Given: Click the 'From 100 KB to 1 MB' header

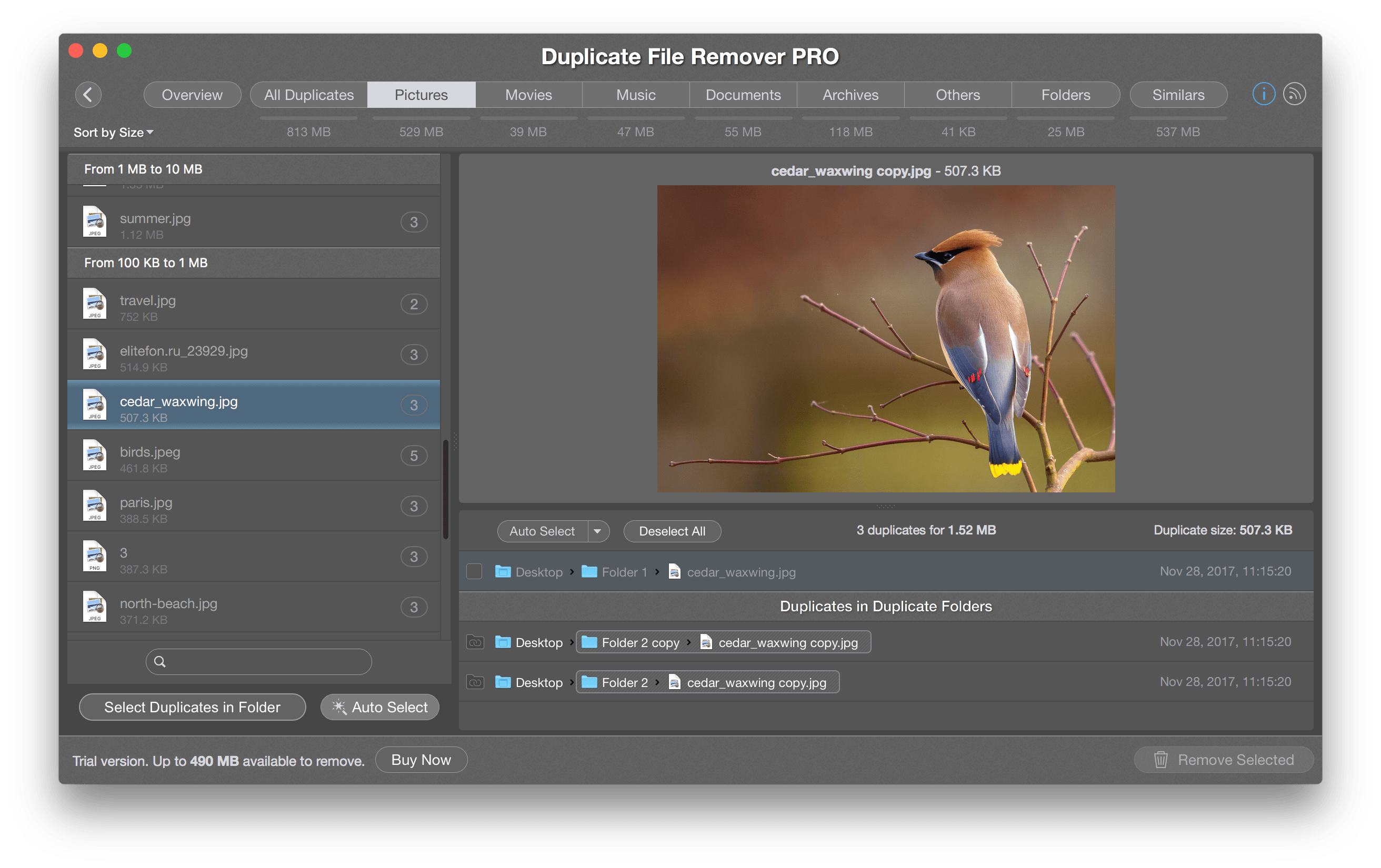Looking at the screenshot, I should 254,263.
